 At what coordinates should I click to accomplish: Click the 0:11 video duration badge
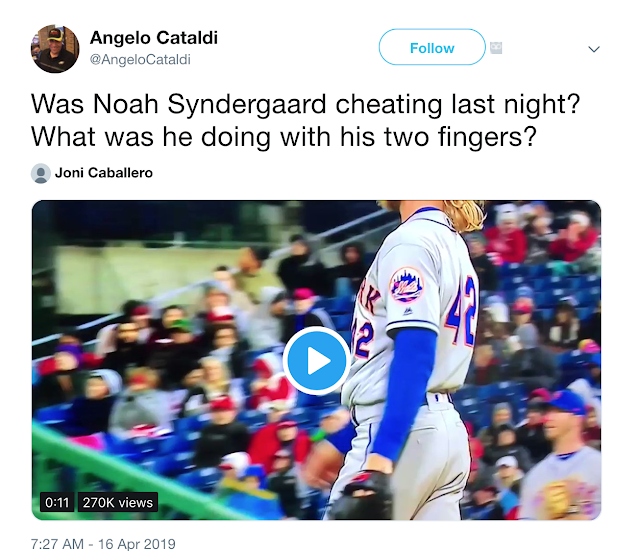pyautogui.click(x=57, y=502)
